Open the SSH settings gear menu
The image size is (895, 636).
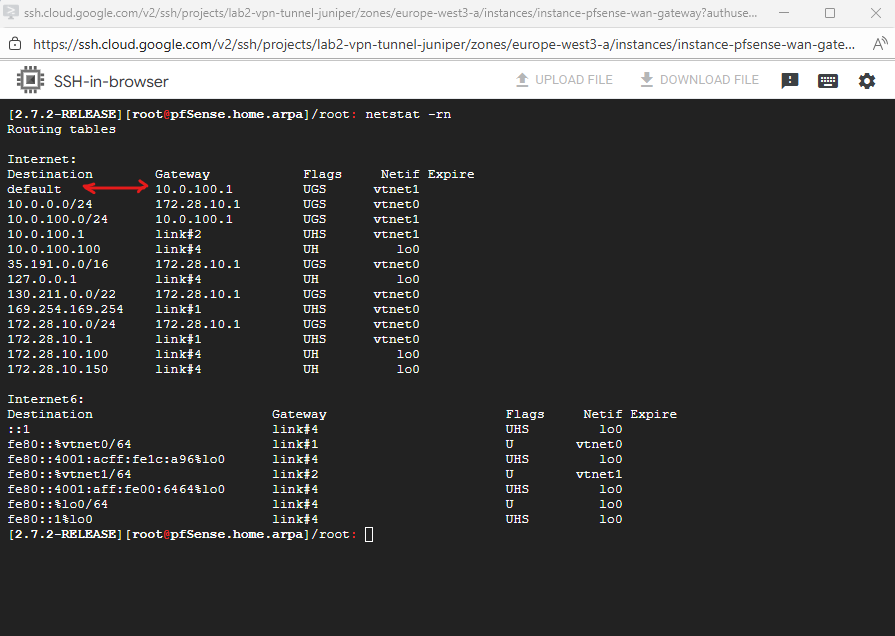tap(866, 81)
